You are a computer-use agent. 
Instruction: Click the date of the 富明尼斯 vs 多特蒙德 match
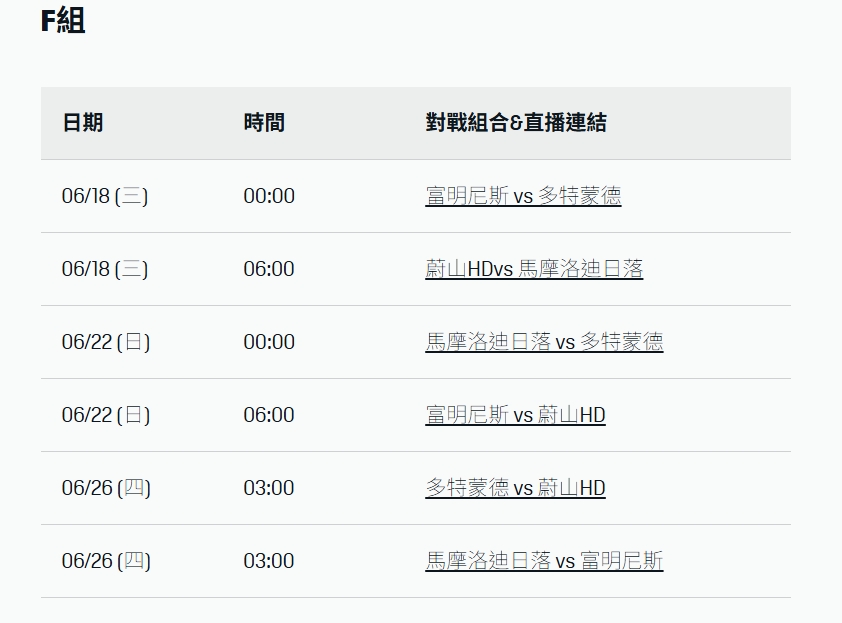tap(105, 196)
